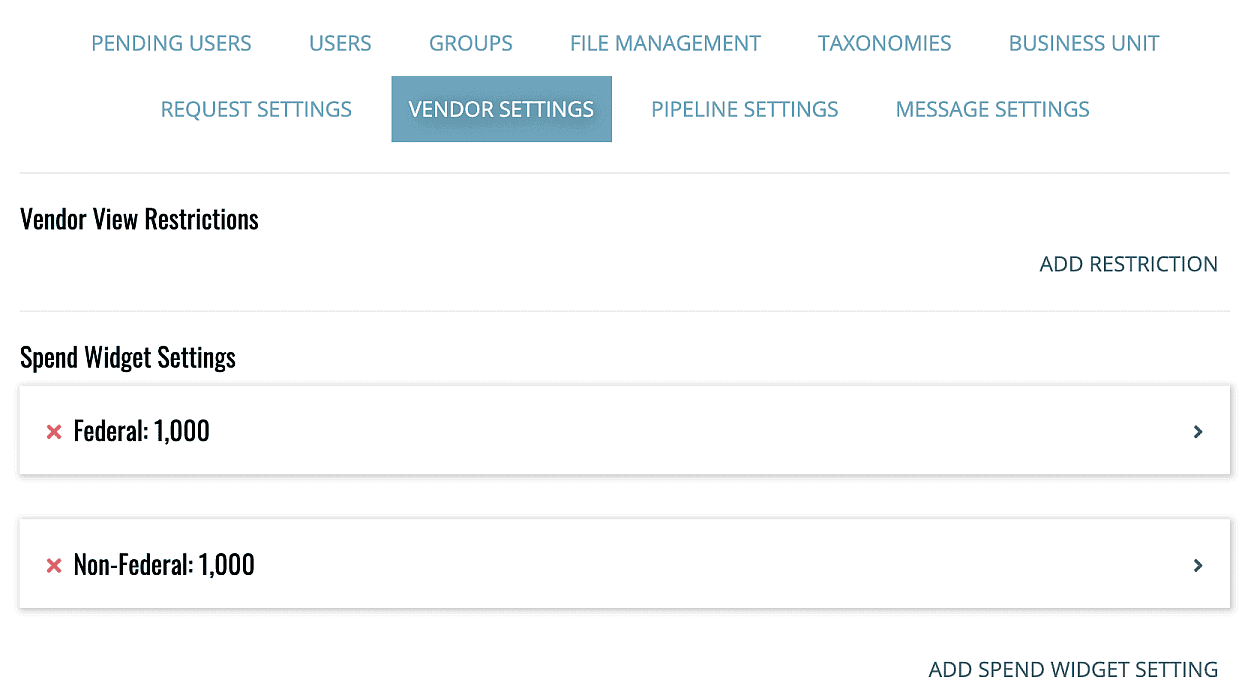Screen dimensions: 1254x698
Task: Select the Vendor Settings tab
Action: [501, 109]
